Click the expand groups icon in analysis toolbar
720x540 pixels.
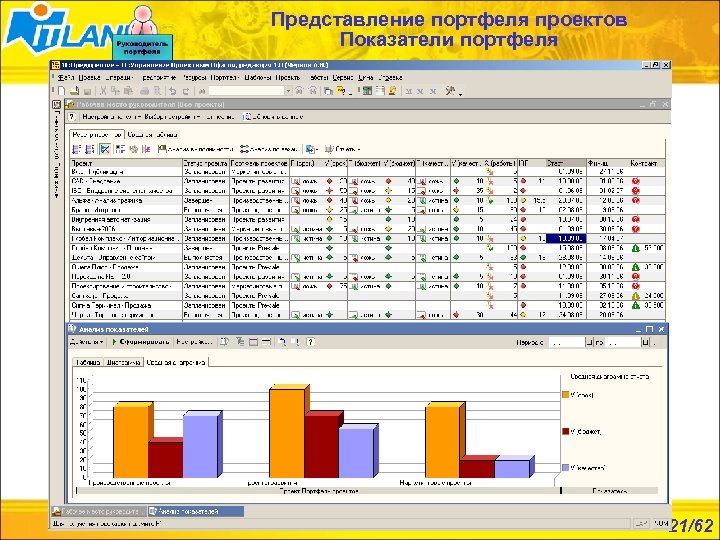(x=240, y=342)
